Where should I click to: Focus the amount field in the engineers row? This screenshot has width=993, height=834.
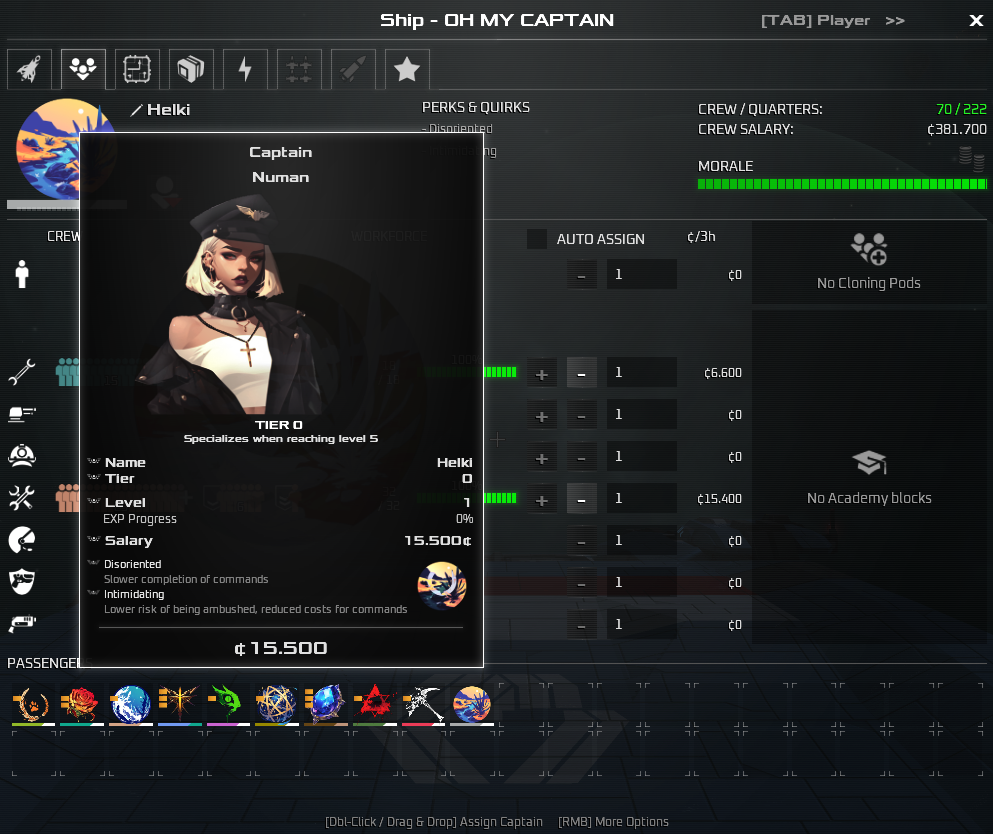click(642, 372)
